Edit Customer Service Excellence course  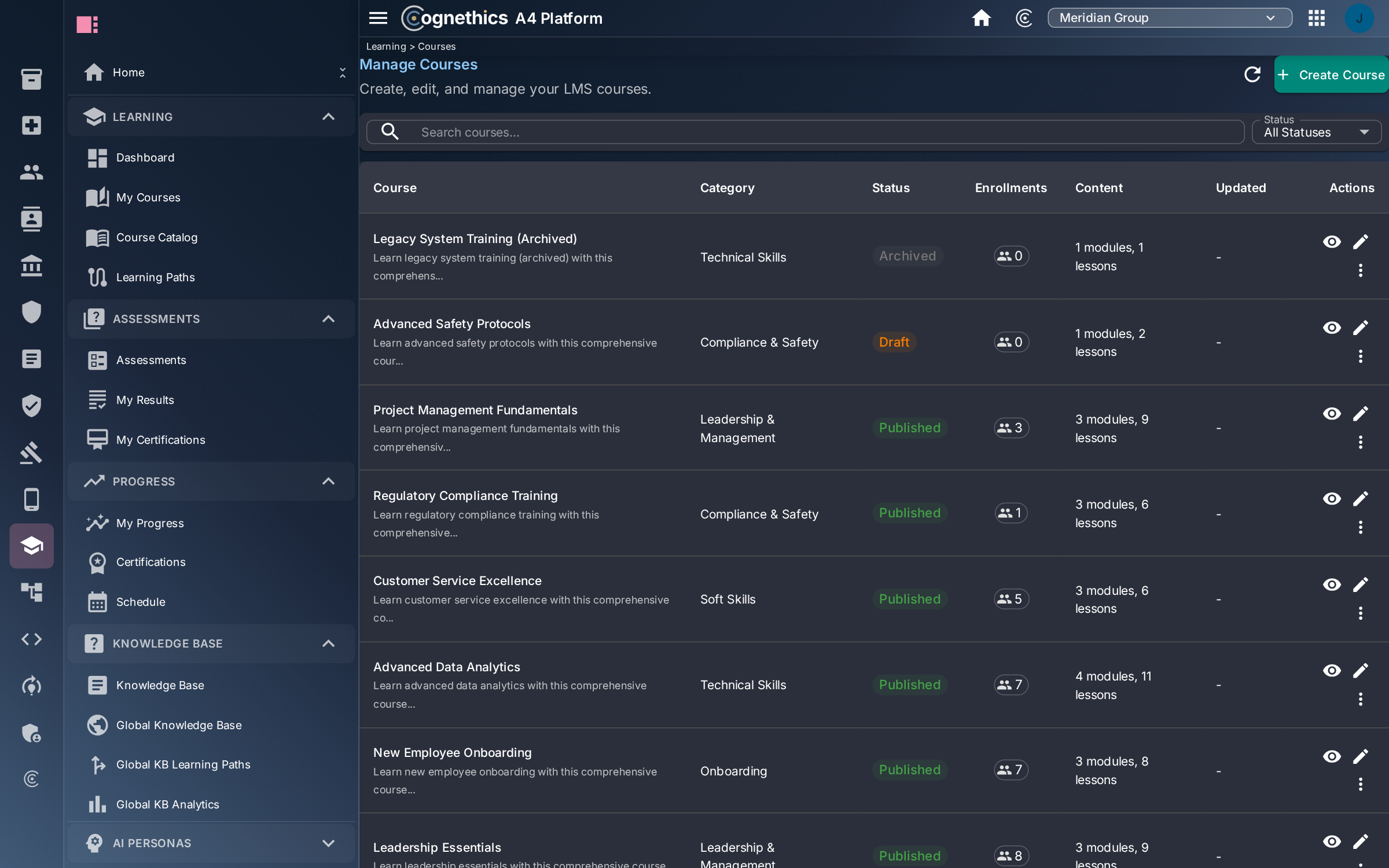[1361, 584]
